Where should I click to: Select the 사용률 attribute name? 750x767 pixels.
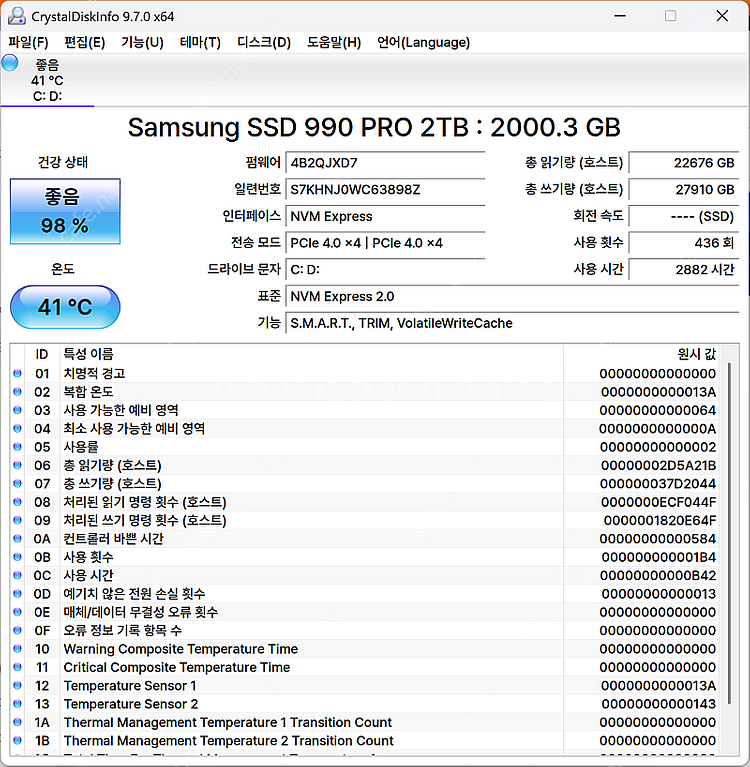point(81,447)
